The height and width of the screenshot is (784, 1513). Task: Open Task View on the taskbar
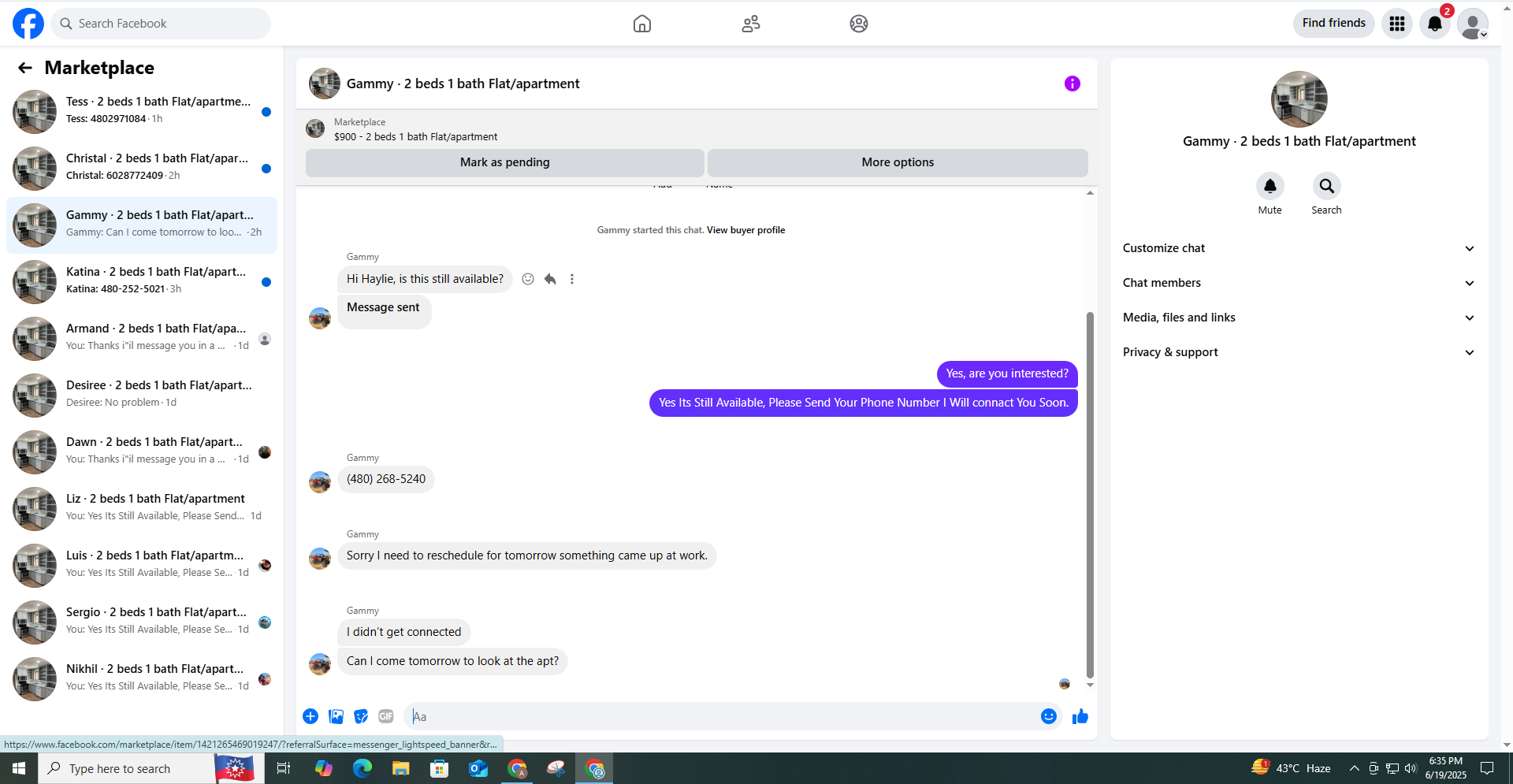click(284, 768)
